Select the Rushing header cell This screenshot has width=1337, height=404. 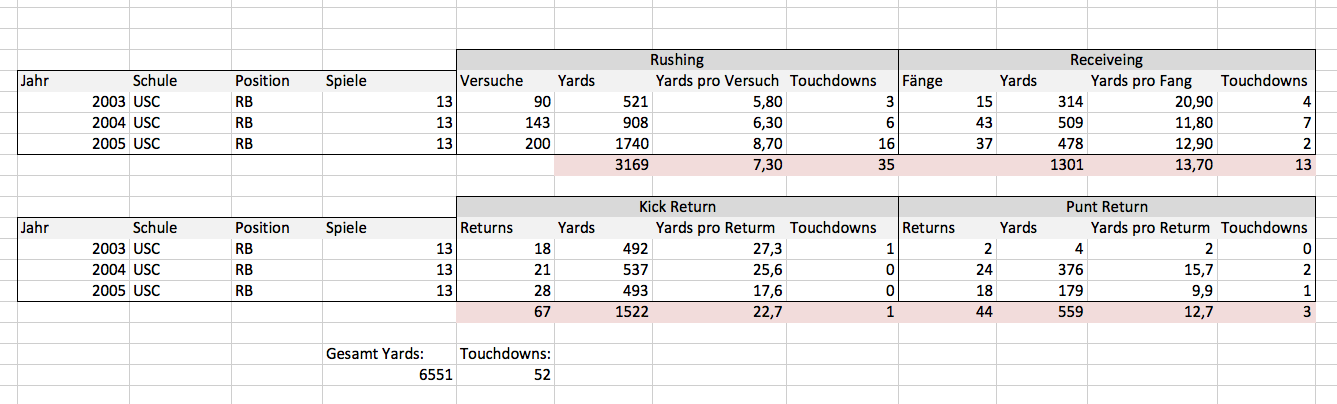(x=677, y=59)
